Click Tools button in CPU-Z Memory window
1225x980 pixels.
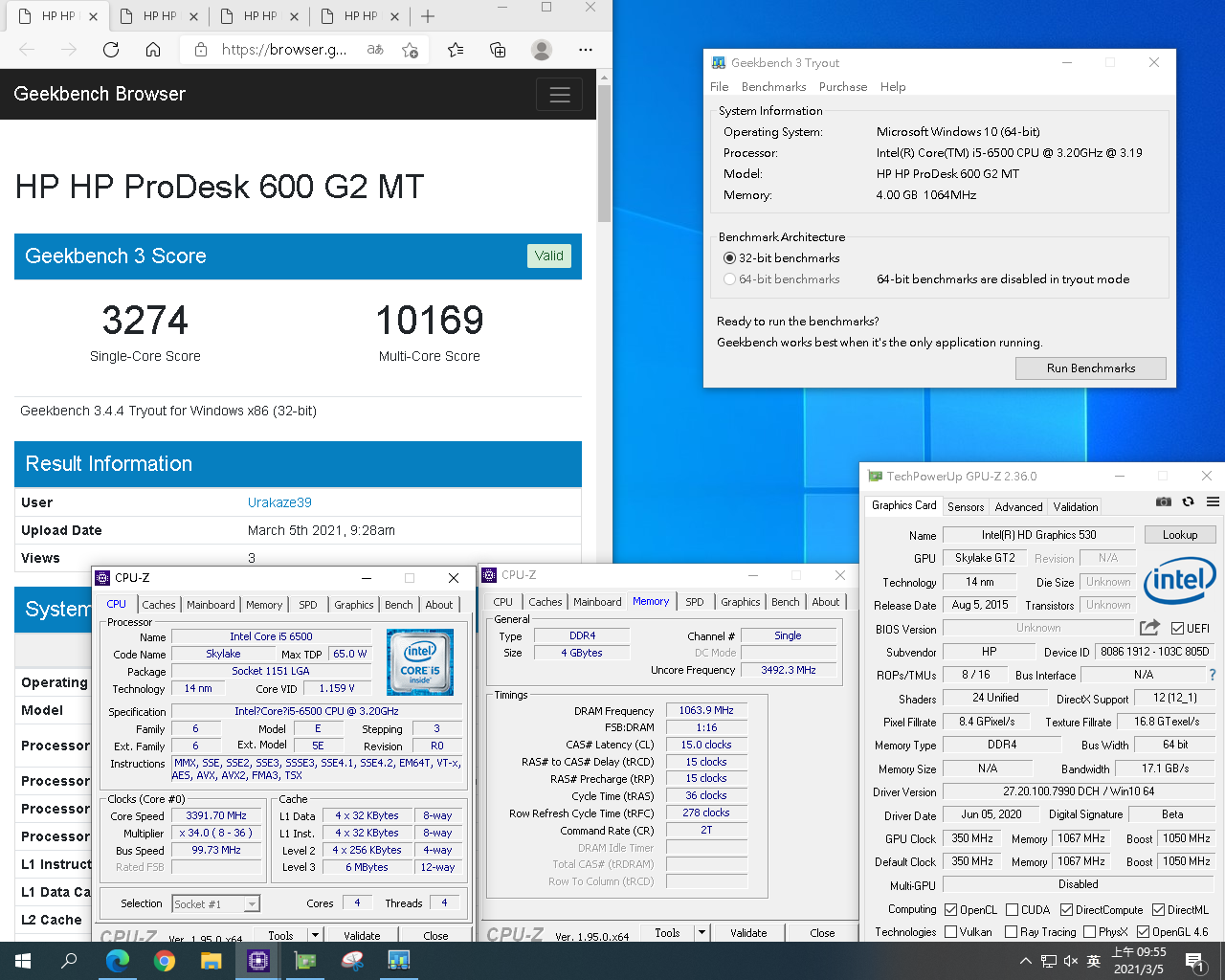(667, 932)
